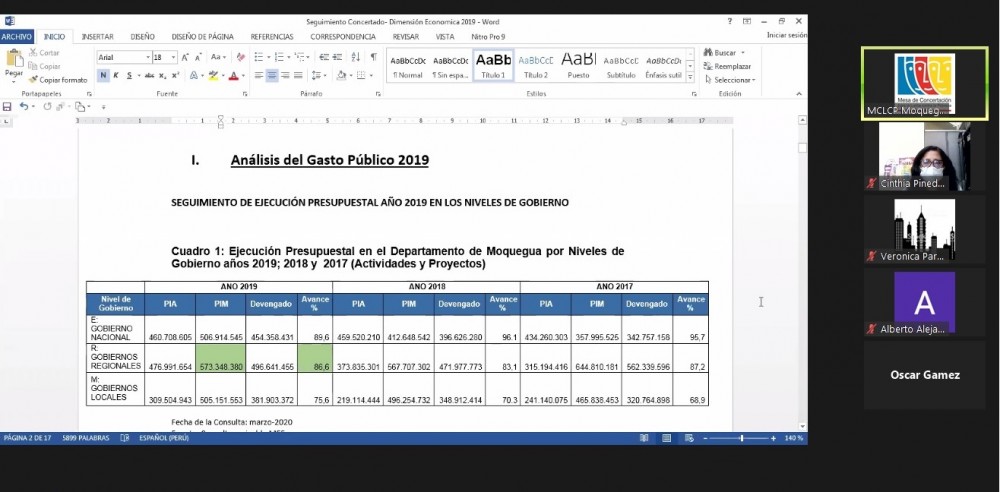Open the font size dropdown
1000x492 pixels.
pos(166,57)
